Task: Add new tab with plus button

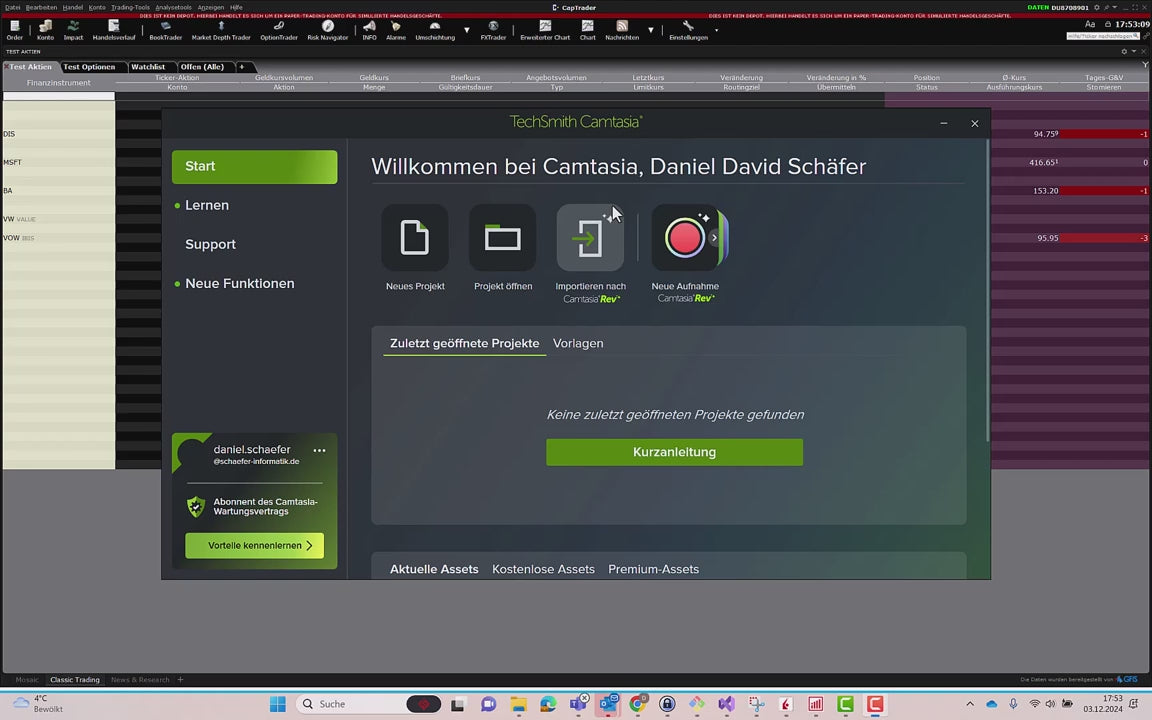Action: [241, 67]
